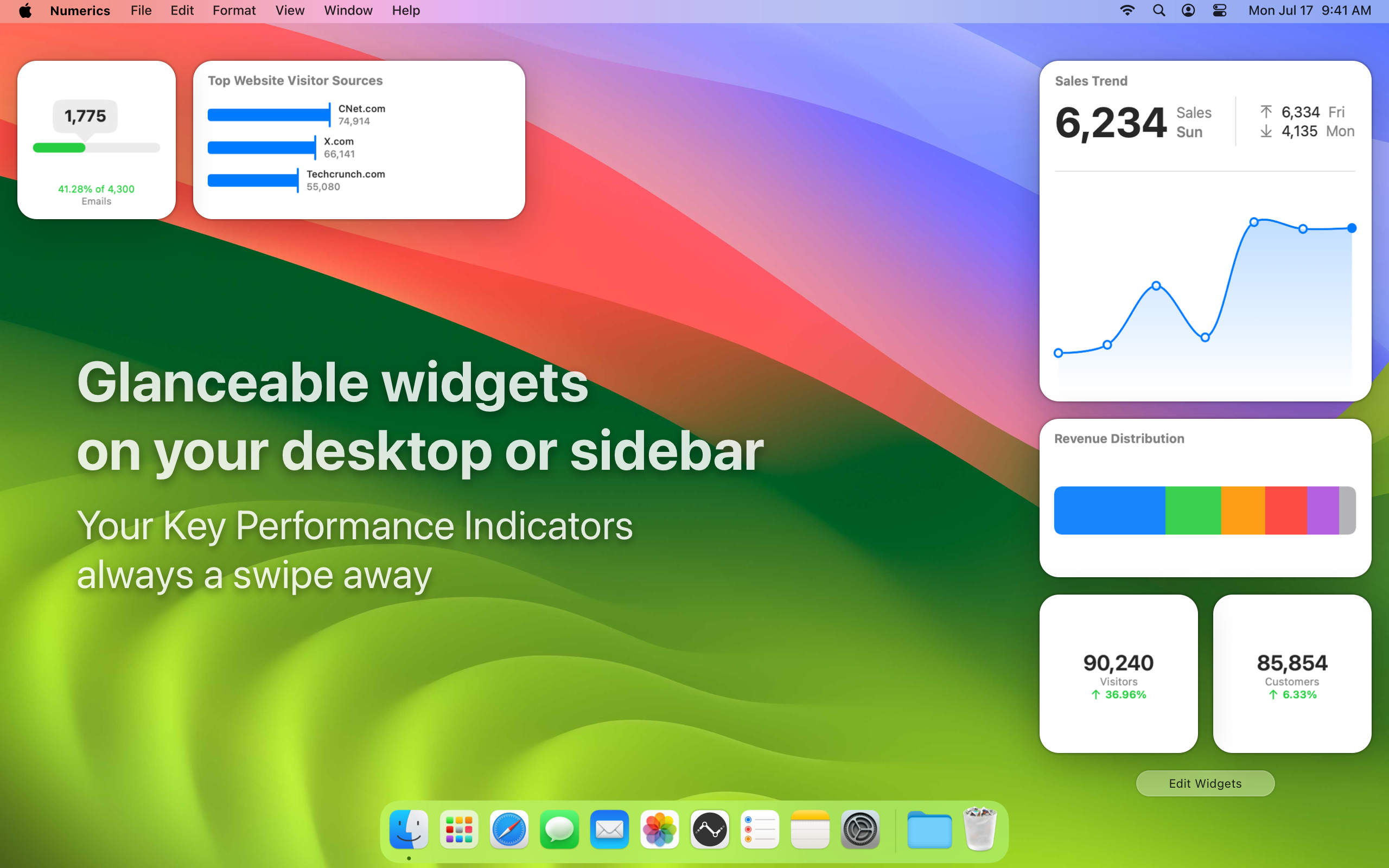1389x868 pixels.
Task: Open Finder in the Dock
Action: pos(409,829)
